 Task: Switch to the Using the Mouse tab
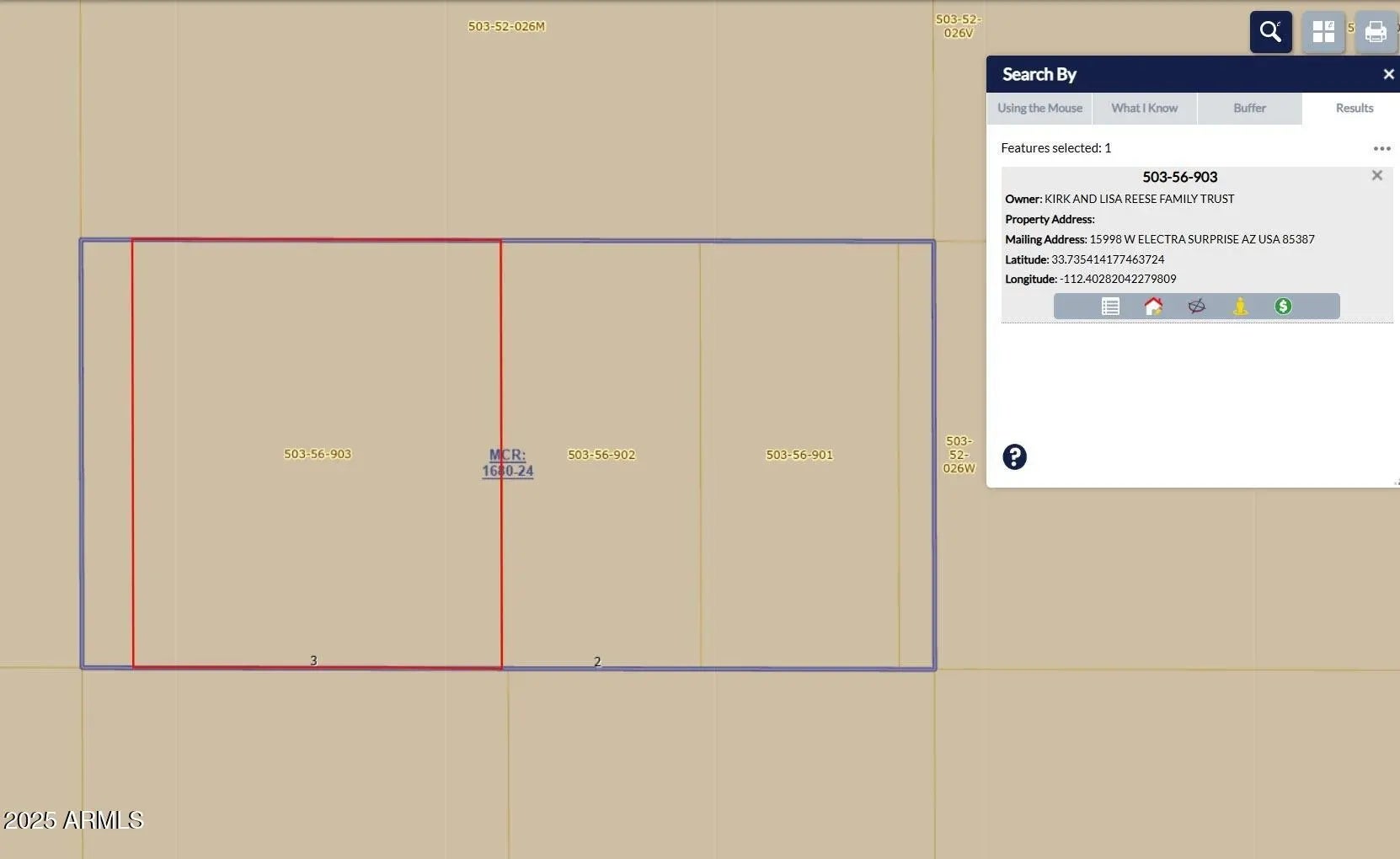[x=1039, y=109]
